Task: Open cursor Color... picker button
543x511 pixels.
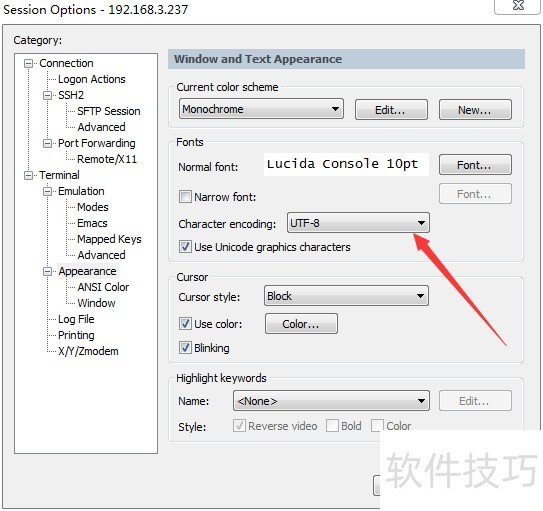Action: pos(301,324)
